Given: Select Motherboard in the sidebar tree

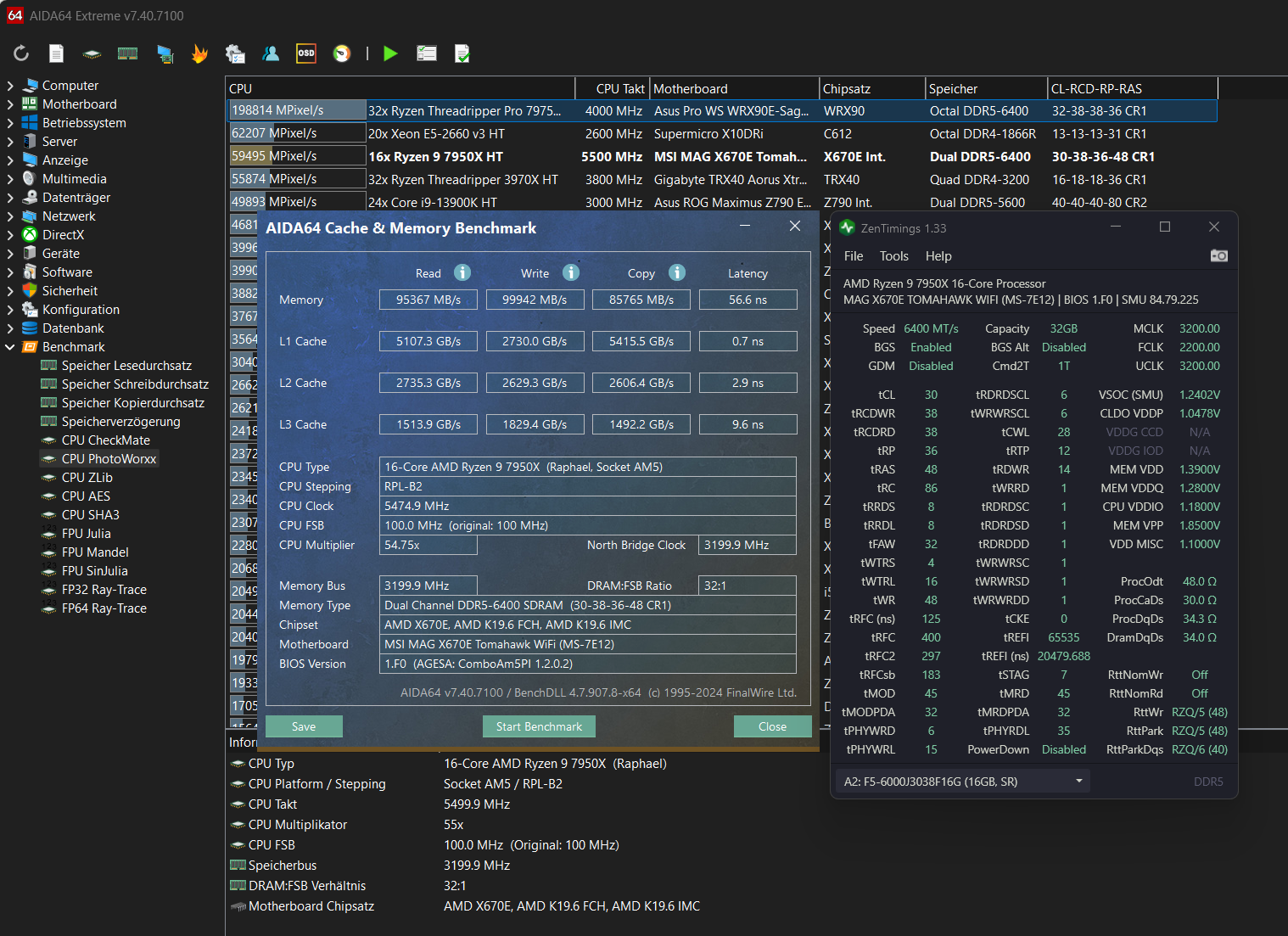Looking at the screenshot, I should point(80,104).
